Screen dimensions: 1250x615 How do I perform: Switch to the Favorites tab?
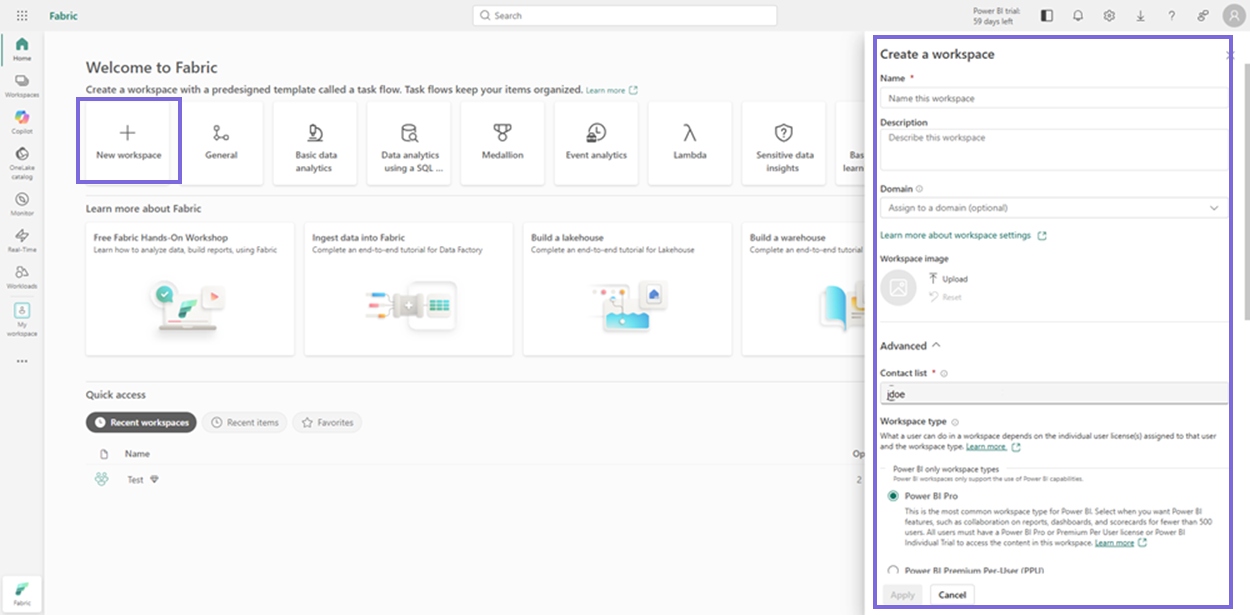pyautogui.click(x=327, y=422)
